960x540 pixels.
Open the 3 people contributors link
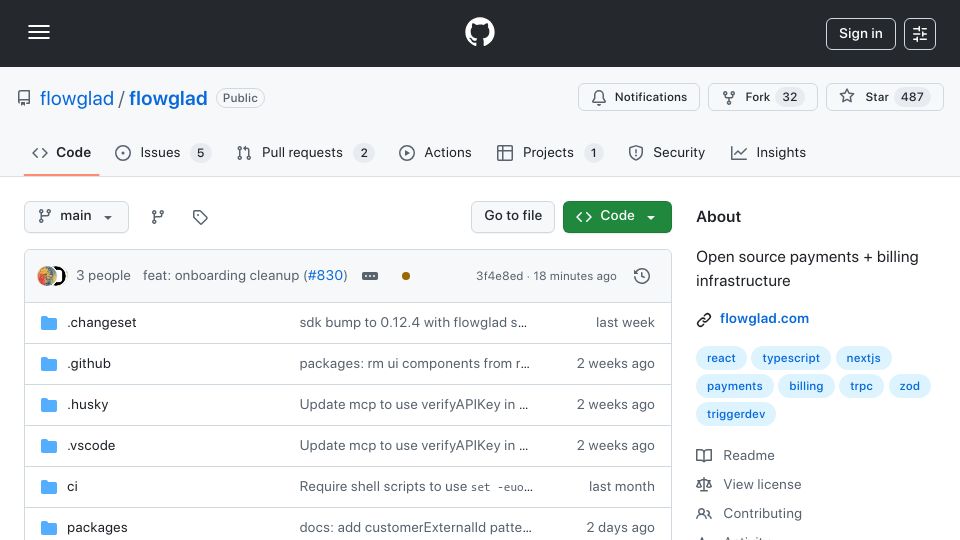pos(103,276)
